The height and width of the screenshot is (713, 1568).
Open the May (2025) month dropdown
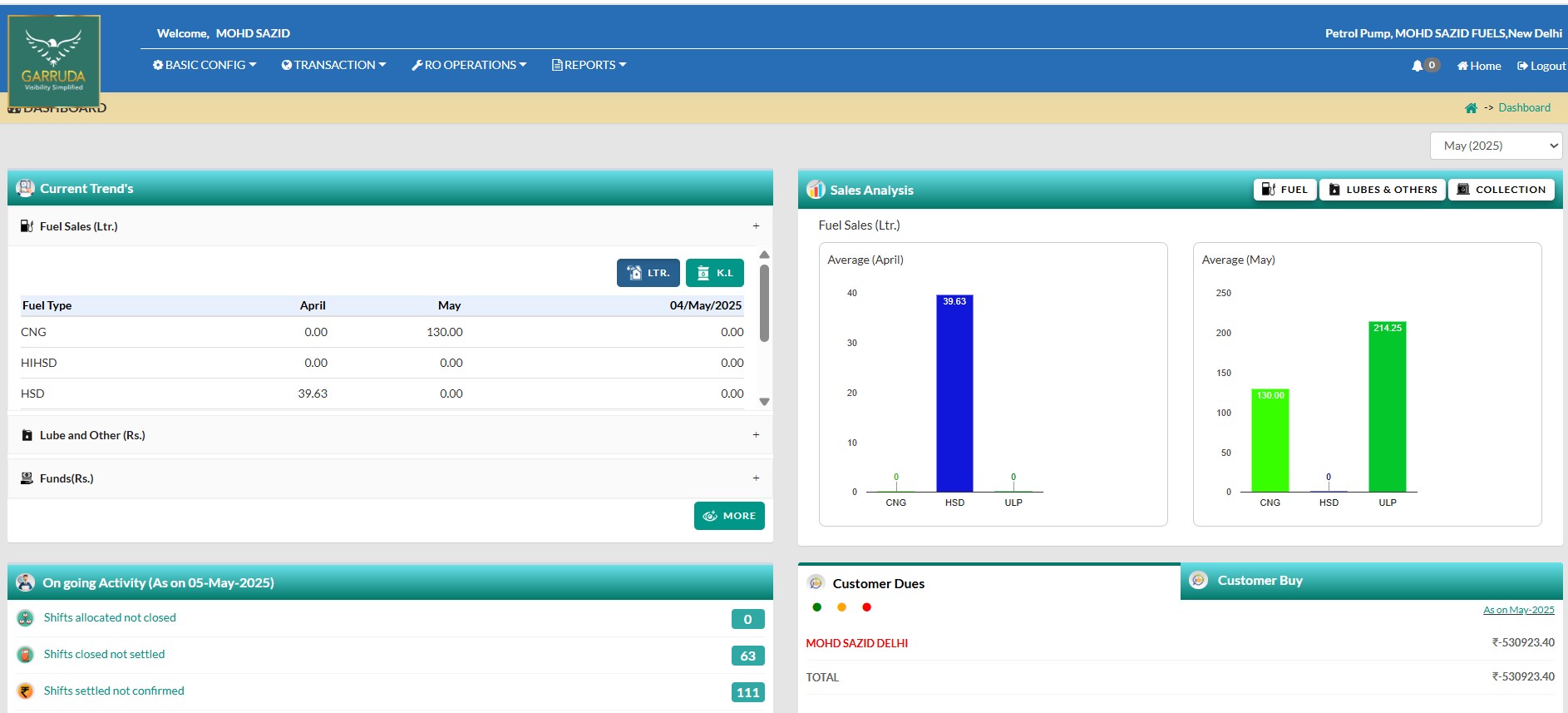click(1496, 146)
